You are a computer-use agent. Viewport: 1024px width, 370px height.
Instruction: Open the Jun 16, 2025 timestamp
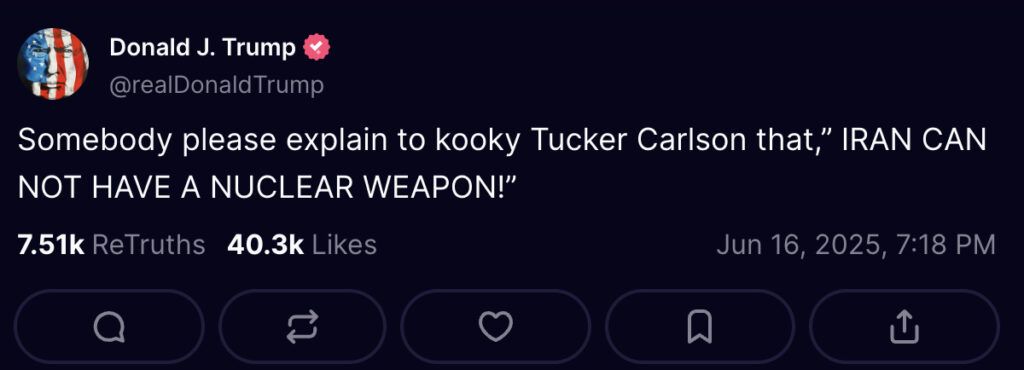856,245
